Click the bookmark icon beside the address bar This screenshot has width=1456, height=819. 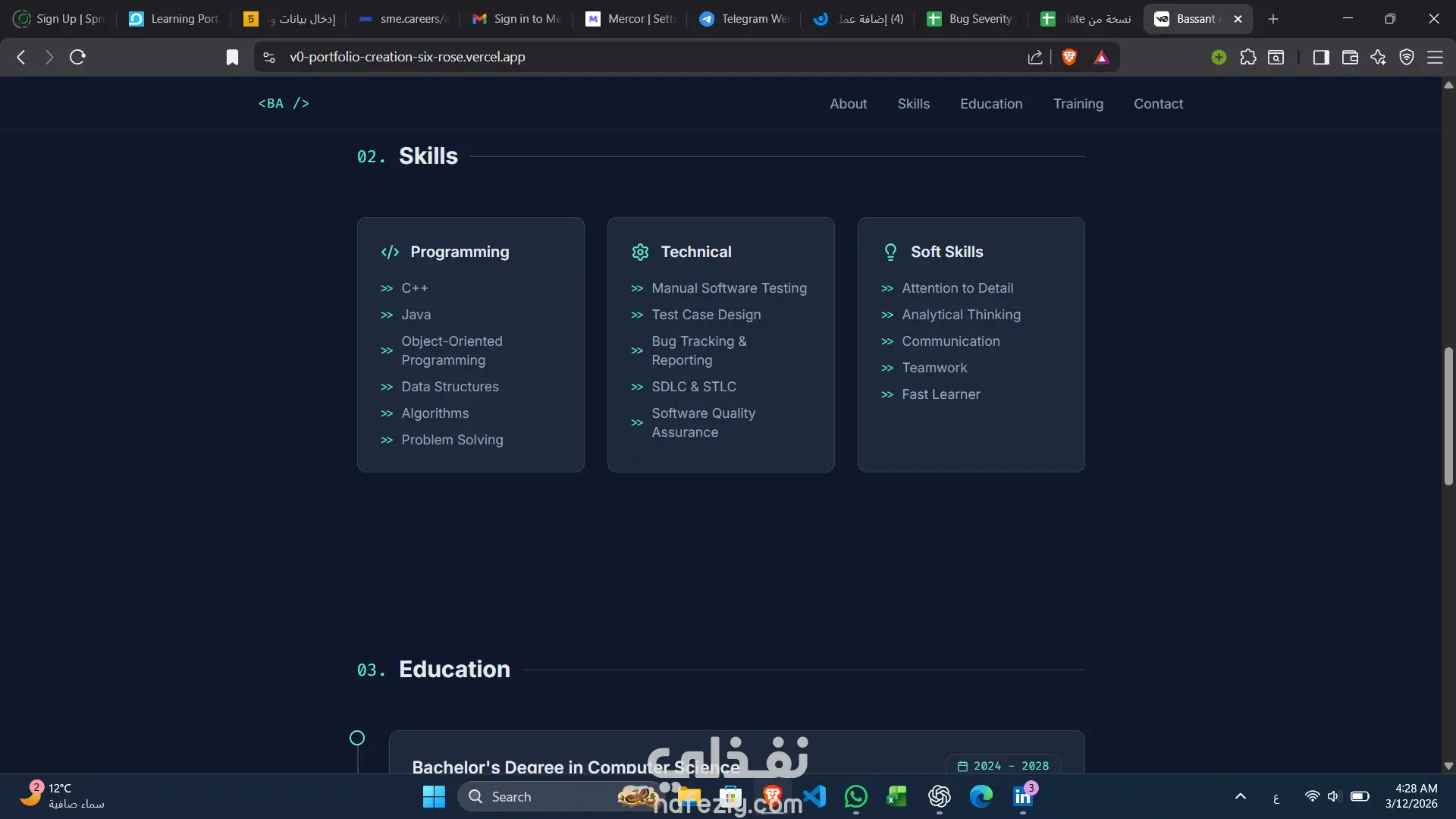click(232, 57)
